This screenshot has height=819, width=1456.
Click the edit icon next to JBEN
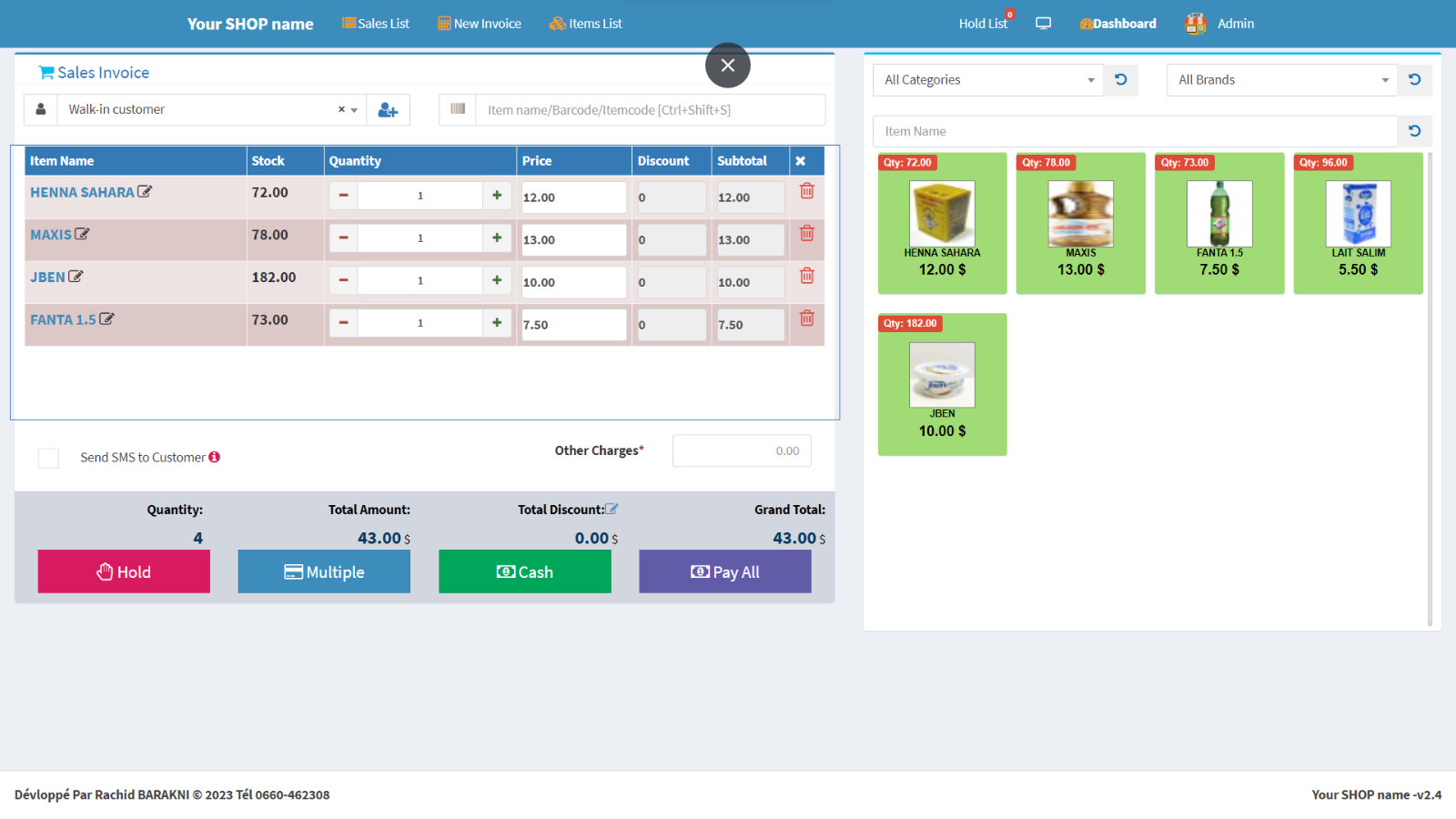pyautogui.click(x=76, y=277)
